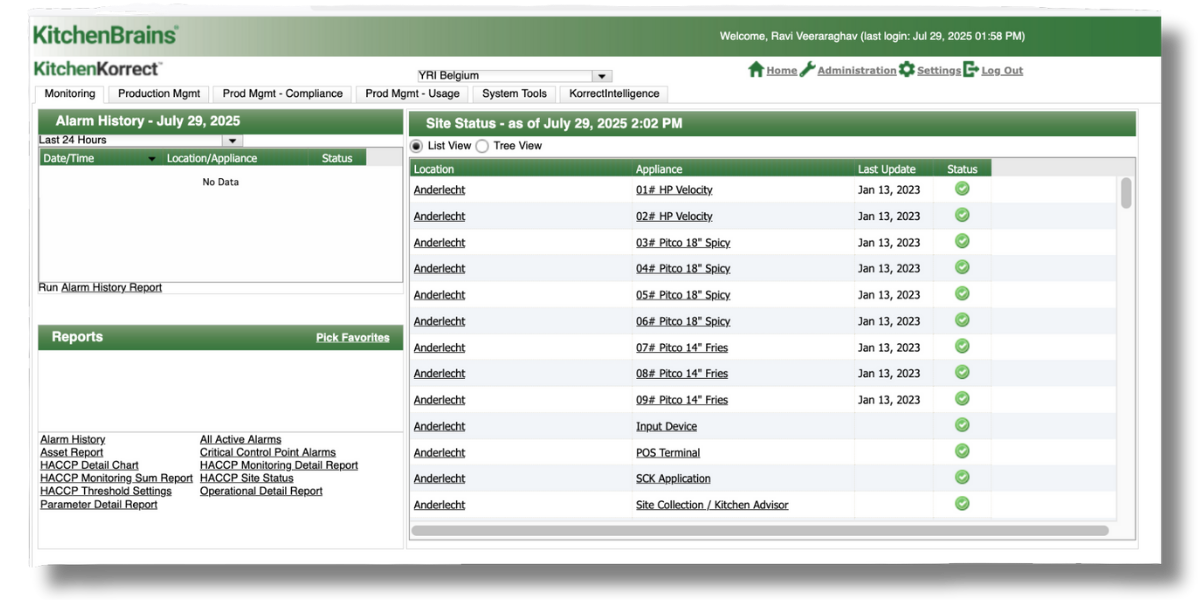Open the KorrectIntelligence tab
The width and height of the screenshot is (1200, 600).
(x=614, y=94)
